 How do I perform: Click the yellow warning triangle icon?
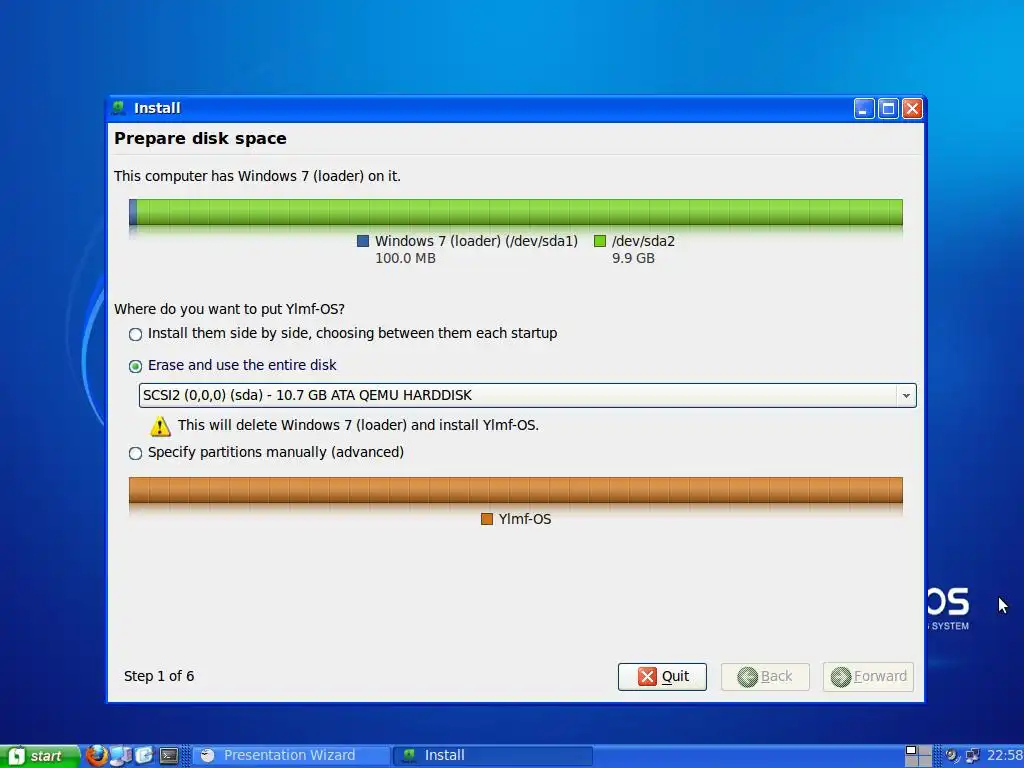pyautogui.click(x=160, y=426)
